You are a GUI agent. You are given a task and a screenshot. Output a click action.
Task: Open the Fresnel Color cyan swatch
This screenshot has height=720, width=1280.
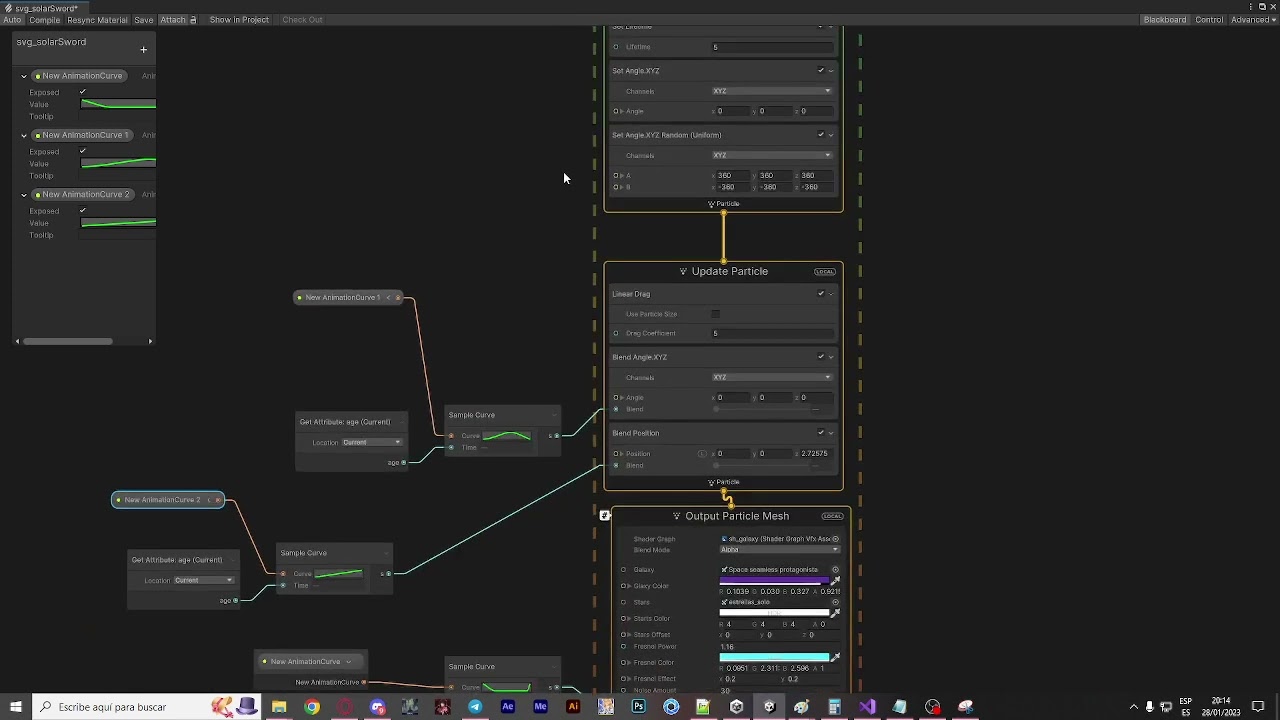tap(774, 657)
